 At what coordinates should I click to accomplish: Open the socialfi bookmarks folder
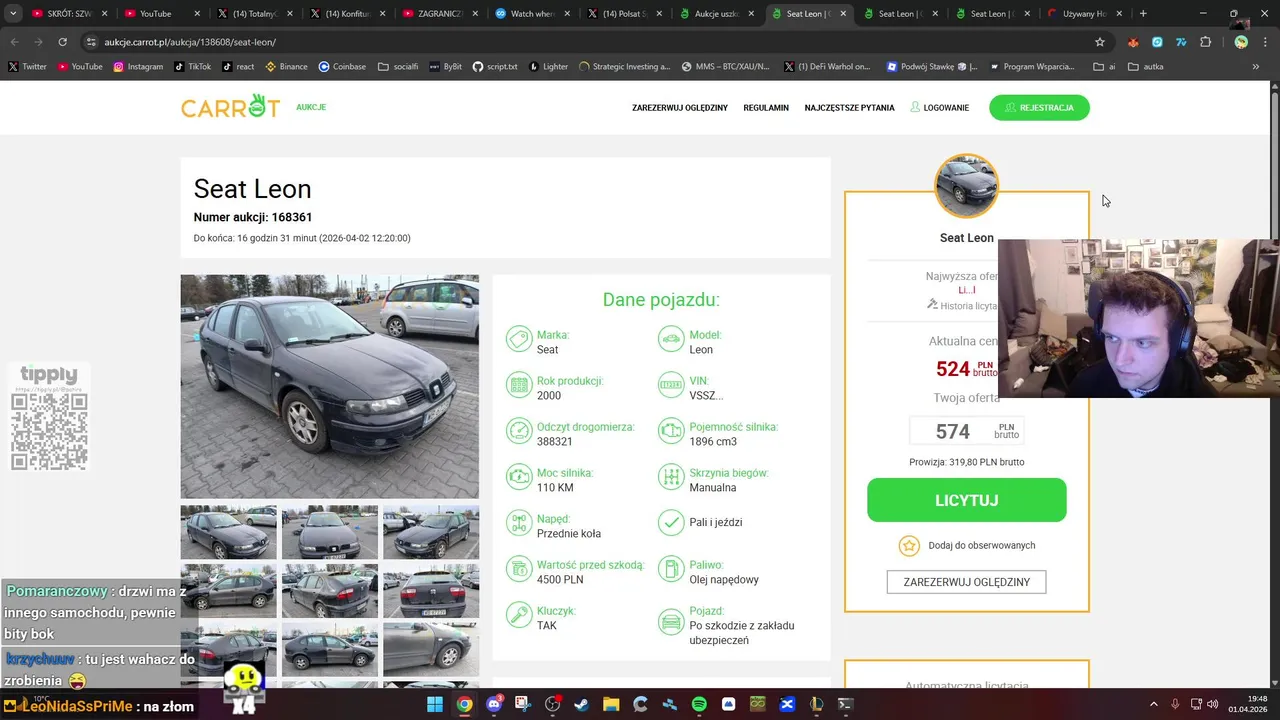pos(398,67)
